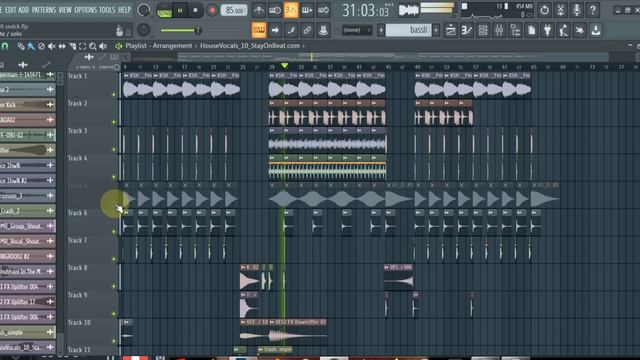Open the HELP menu

tap(124, 9)
